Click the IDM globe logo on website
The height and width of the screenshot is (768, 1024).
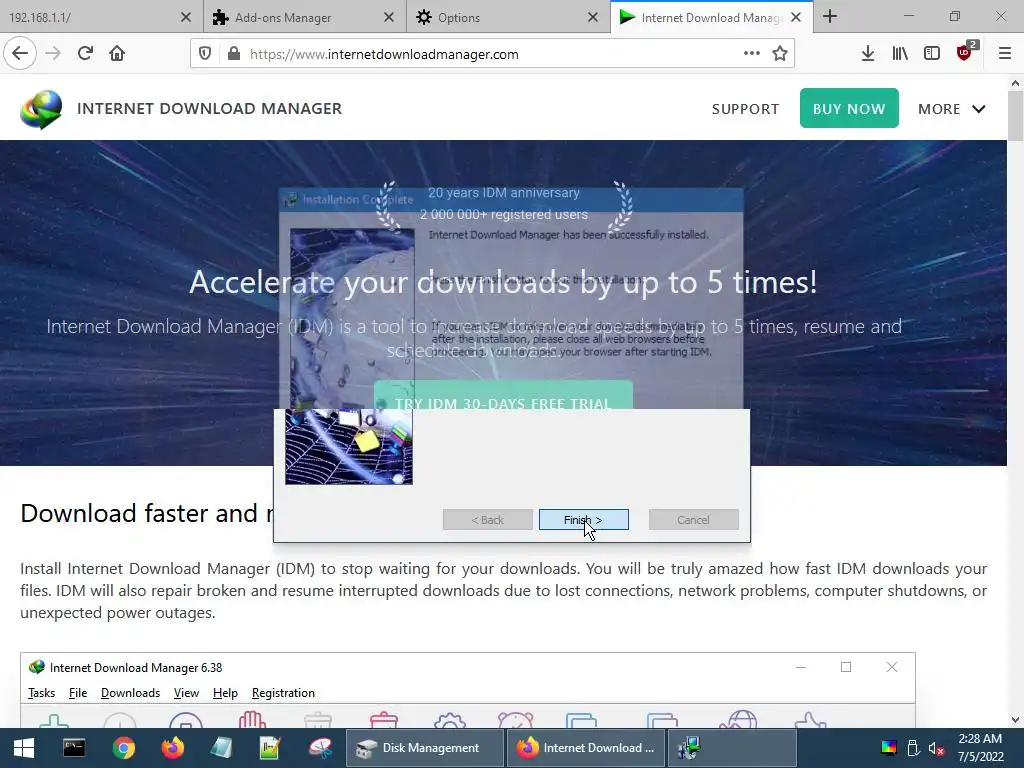pos(41,109)
